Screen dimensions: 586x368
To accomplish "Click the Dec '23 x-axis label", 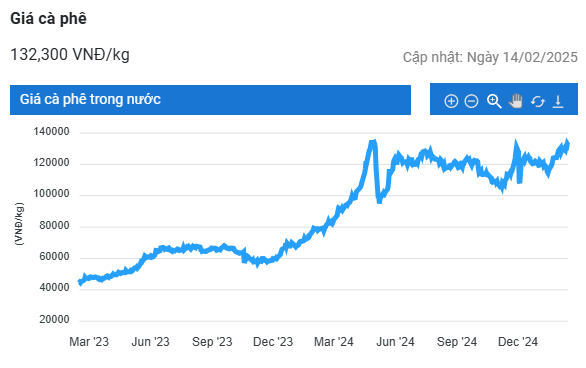I will (273, 341).
